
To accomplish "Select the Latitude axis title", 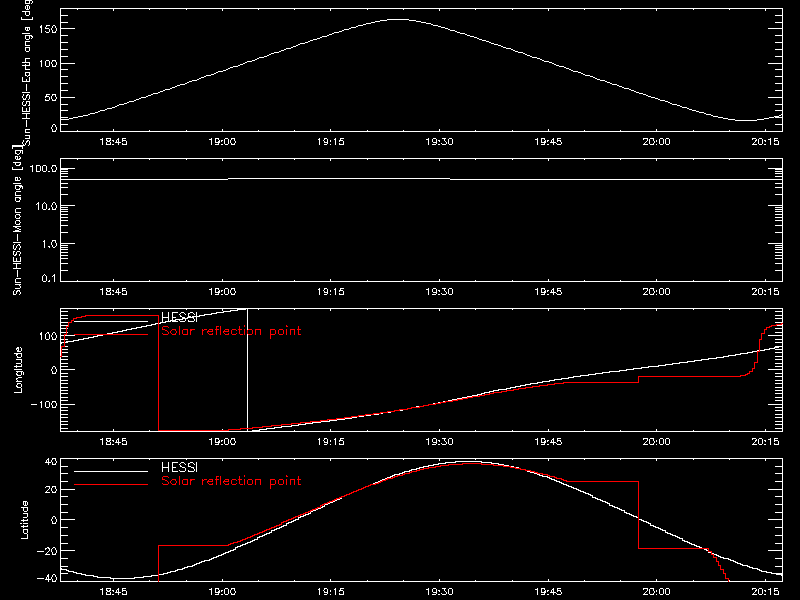I will (24, 520).
